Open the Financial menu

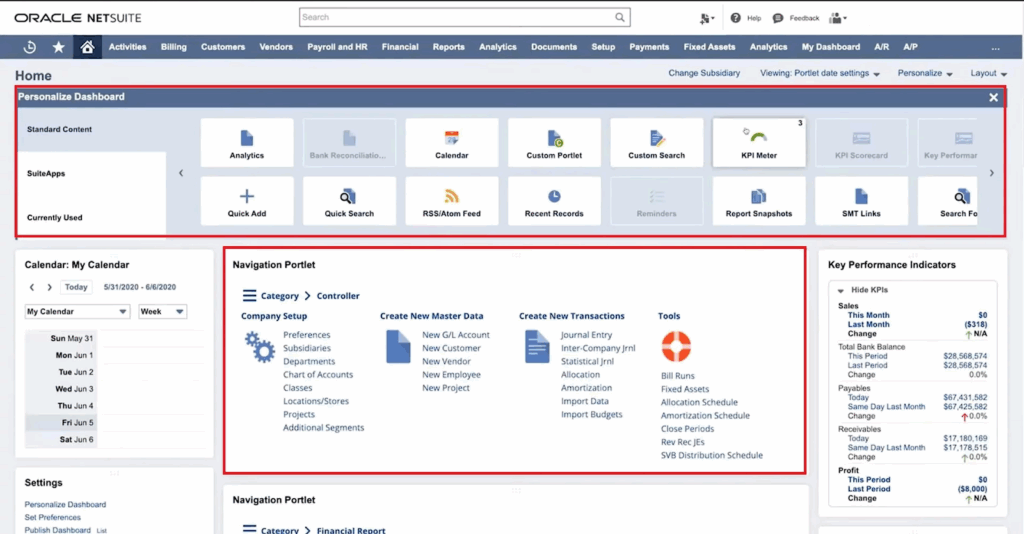tap(400, 47)
